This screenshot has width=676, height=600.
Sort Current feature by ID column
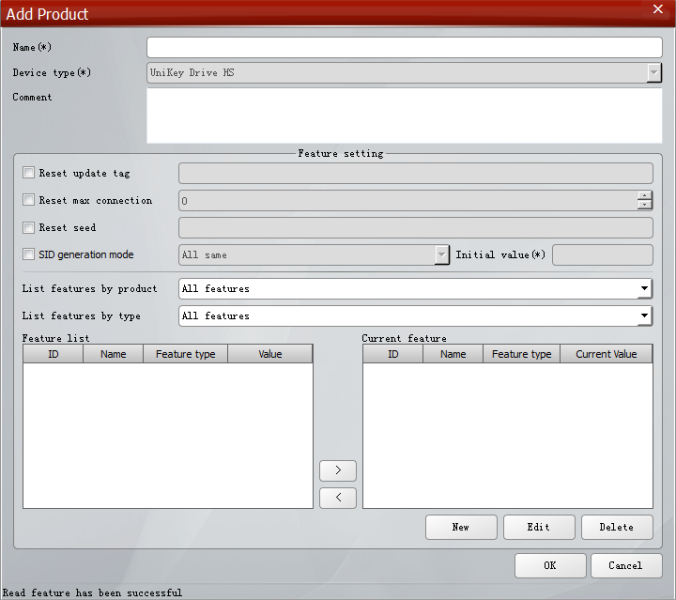click(393, 354)
